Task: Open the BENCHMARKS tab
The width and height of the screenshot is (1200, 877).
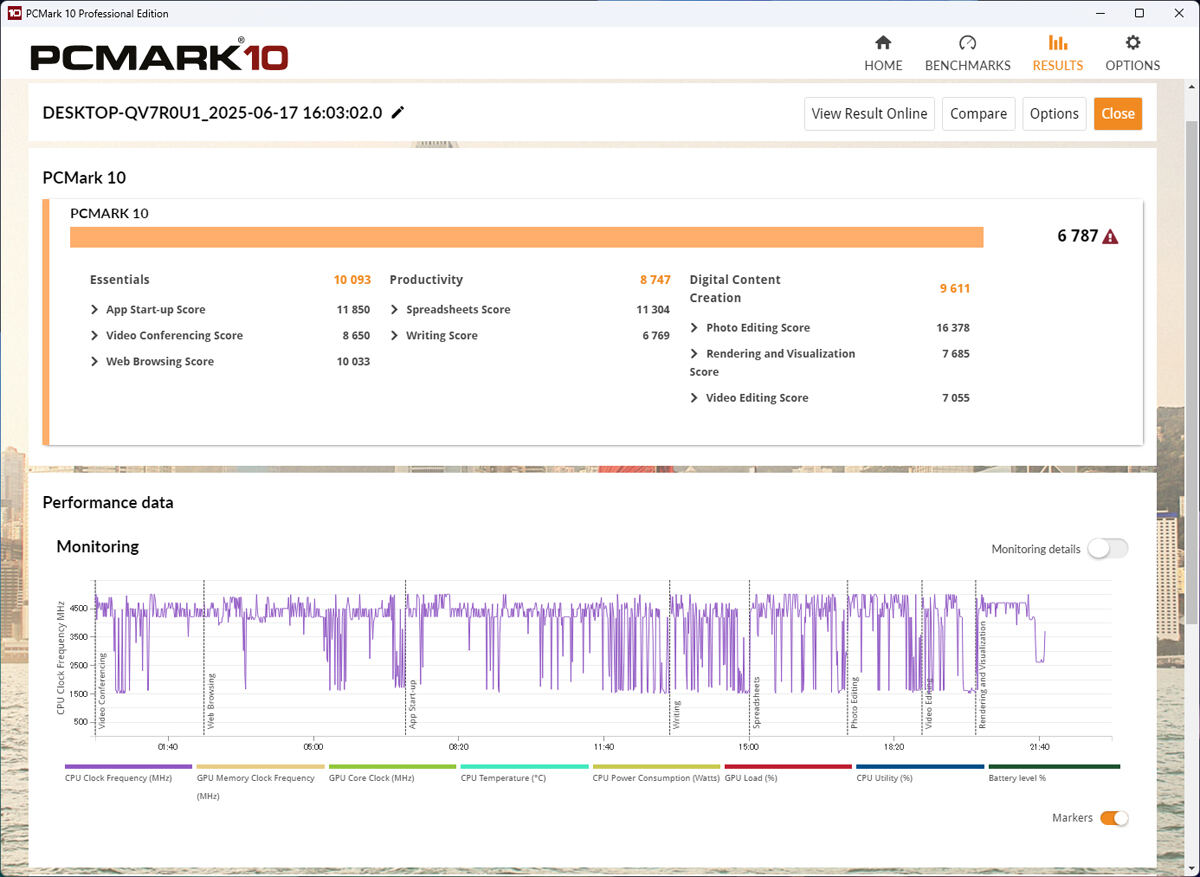Action: pos(967,54)
